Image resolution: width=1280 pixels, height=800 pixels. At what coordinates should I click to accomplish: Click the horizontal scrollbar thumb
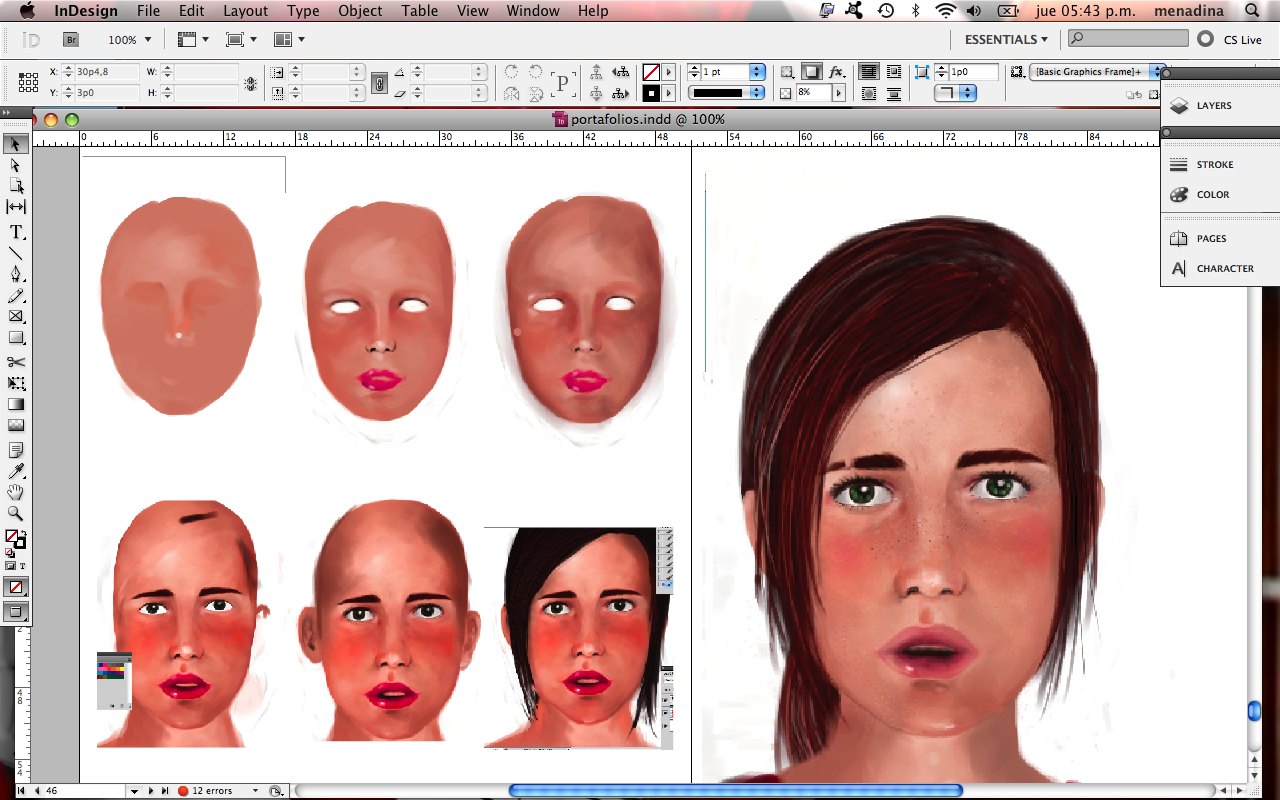point(735,790)
